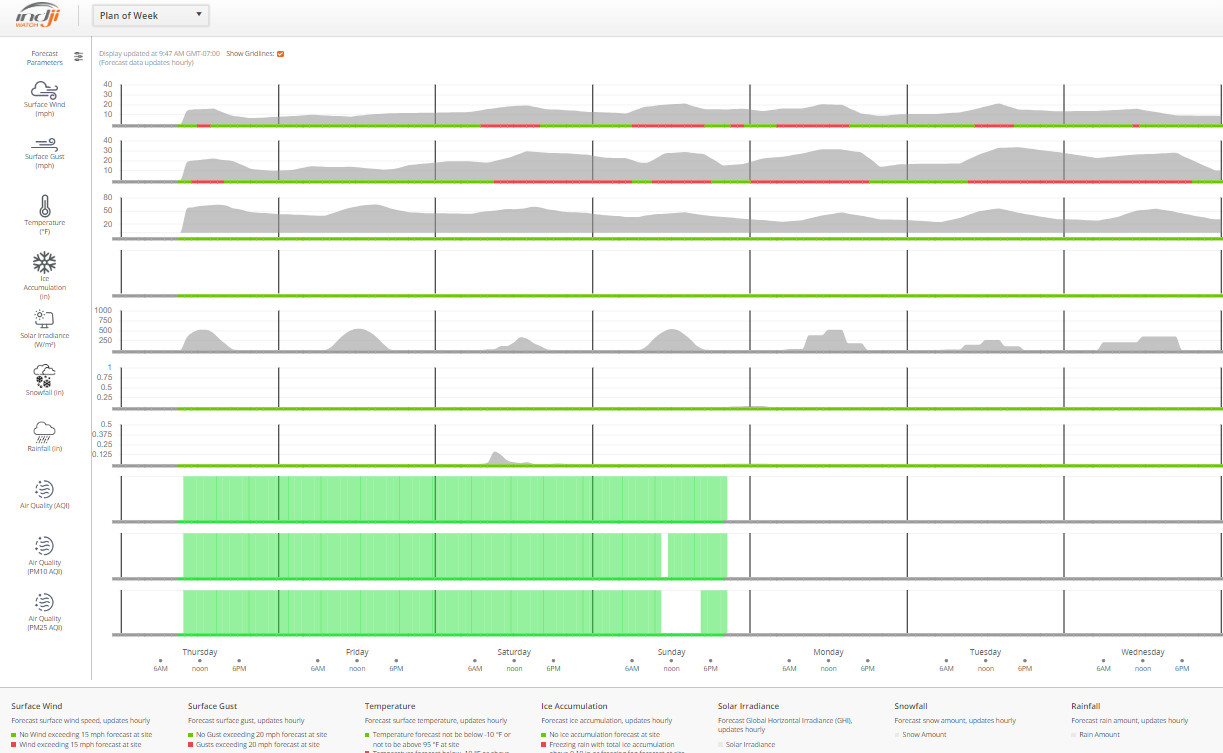Open the Plan of Week dropdown

pyautogui.click(x=150, y=15)
